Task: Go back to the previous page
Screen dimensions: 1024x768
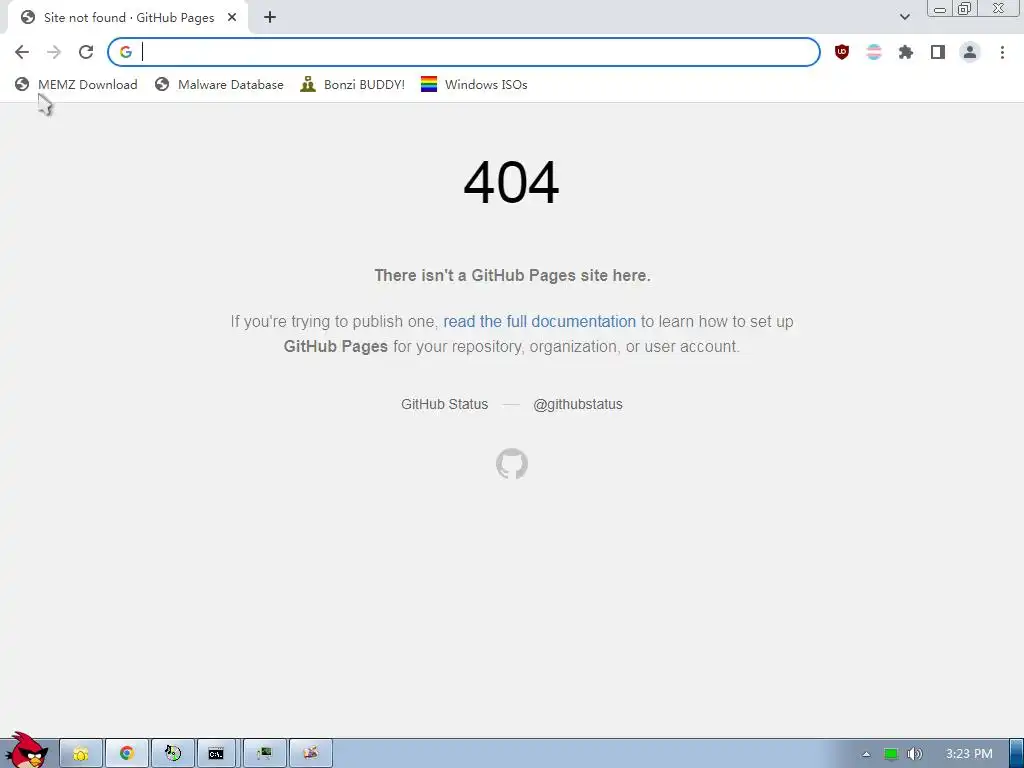Action: (x=22, y=52)
